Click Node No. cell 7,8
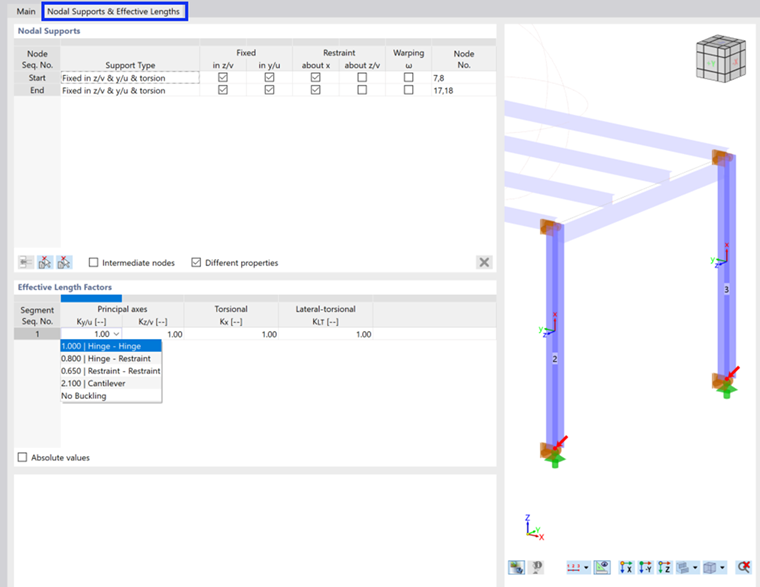This screenshot has width=760, height=587. point(464,78)
